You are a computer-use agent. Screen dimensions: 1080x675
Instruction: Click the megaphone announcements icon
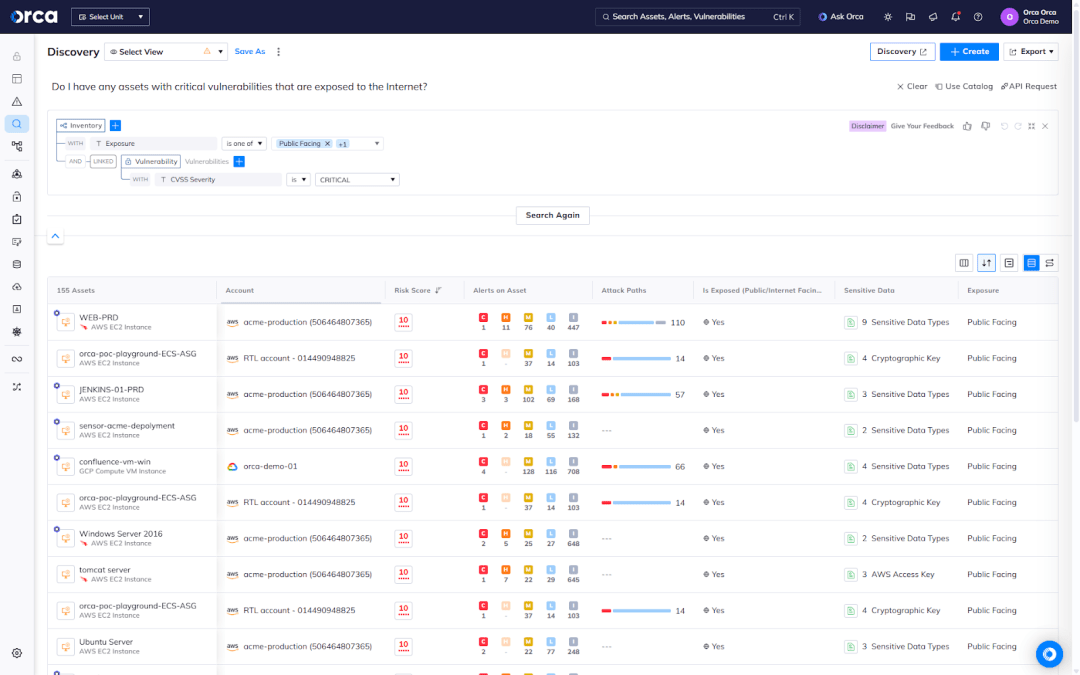click(932, 17)
